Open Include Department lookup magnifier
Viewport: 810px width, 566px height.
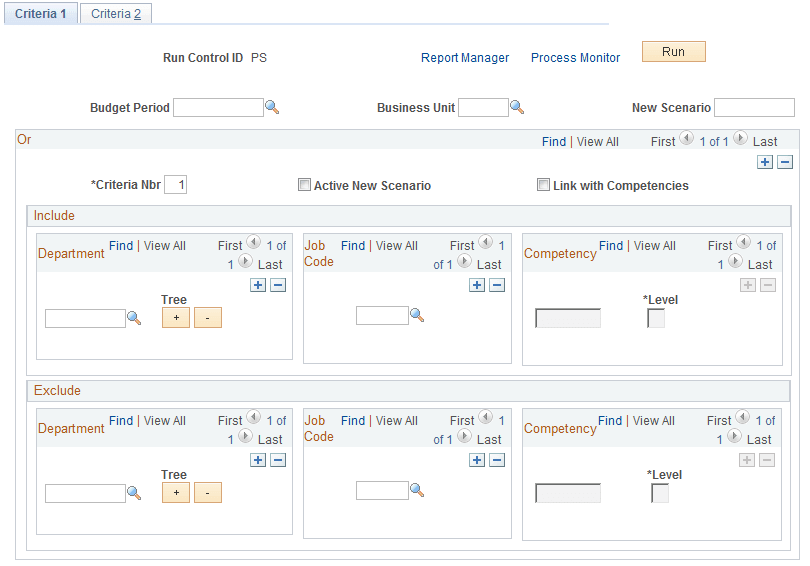tap(134, 319)
